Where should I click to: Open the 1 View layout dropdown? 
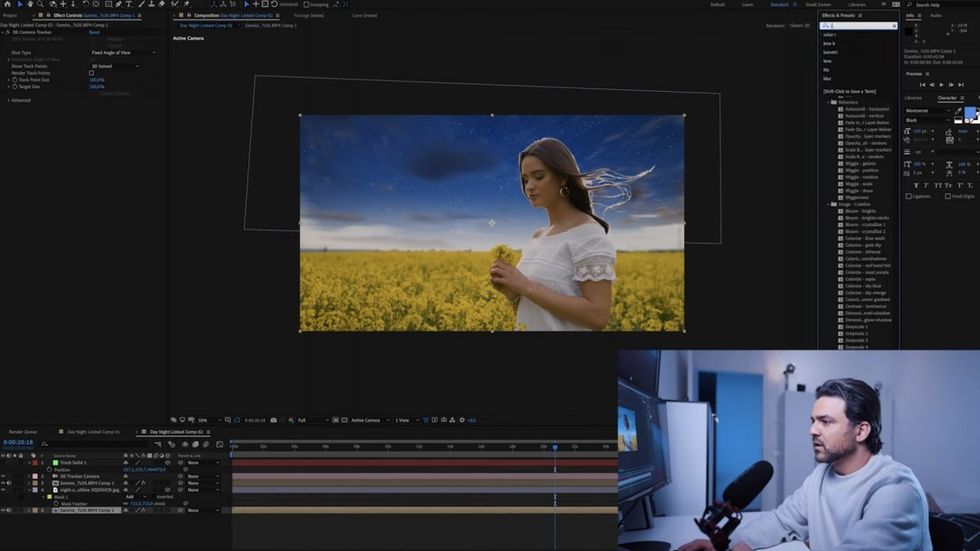[x=406, y=420]
